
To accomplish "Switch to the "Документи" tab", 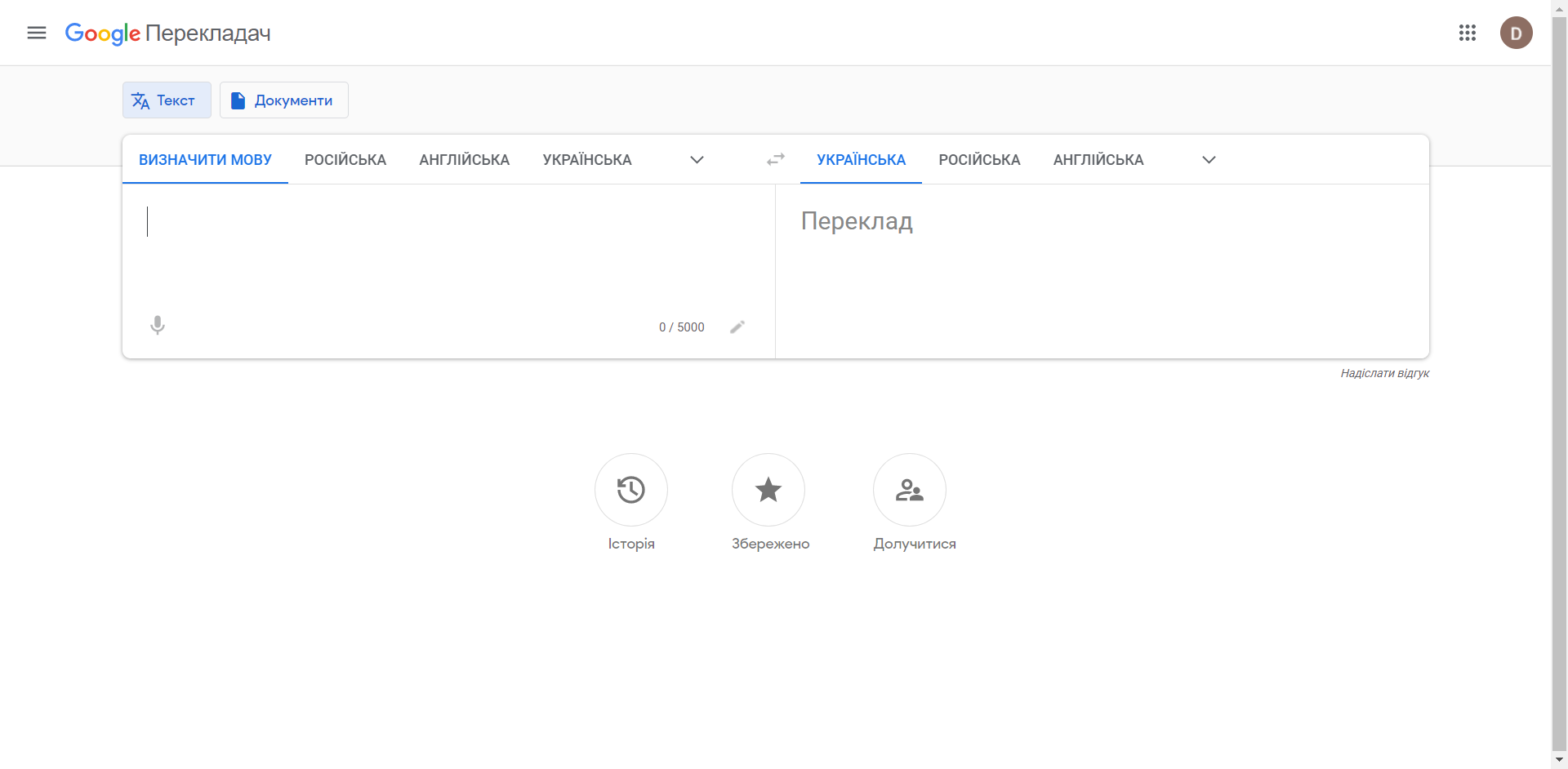I will 283,100.
